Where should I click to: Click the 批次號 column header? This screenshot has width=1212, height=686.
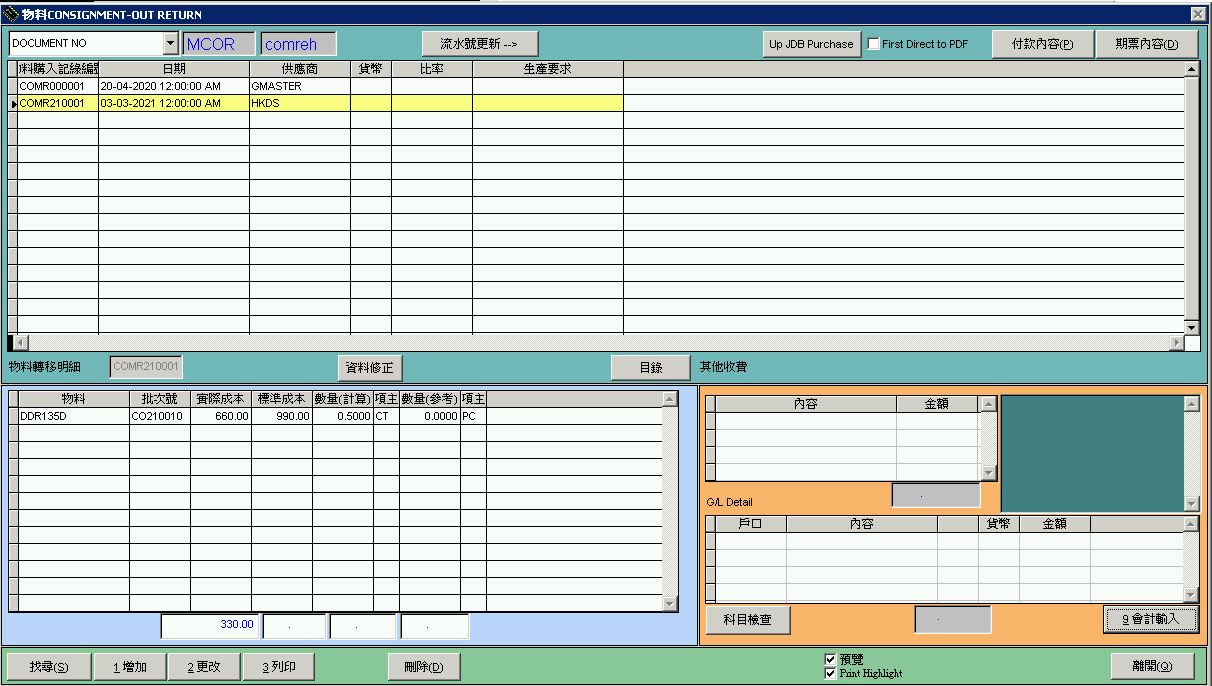click(x=159, y=399)
